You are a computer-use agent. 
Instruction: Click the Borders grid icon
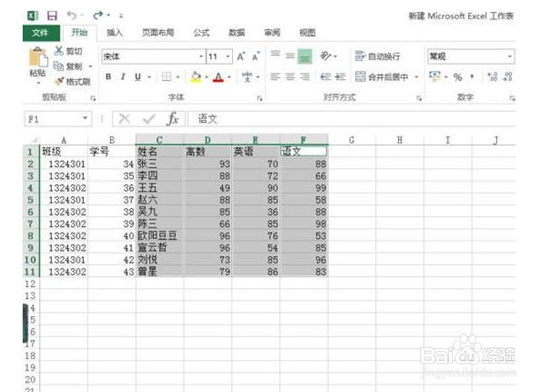(166, 77)
